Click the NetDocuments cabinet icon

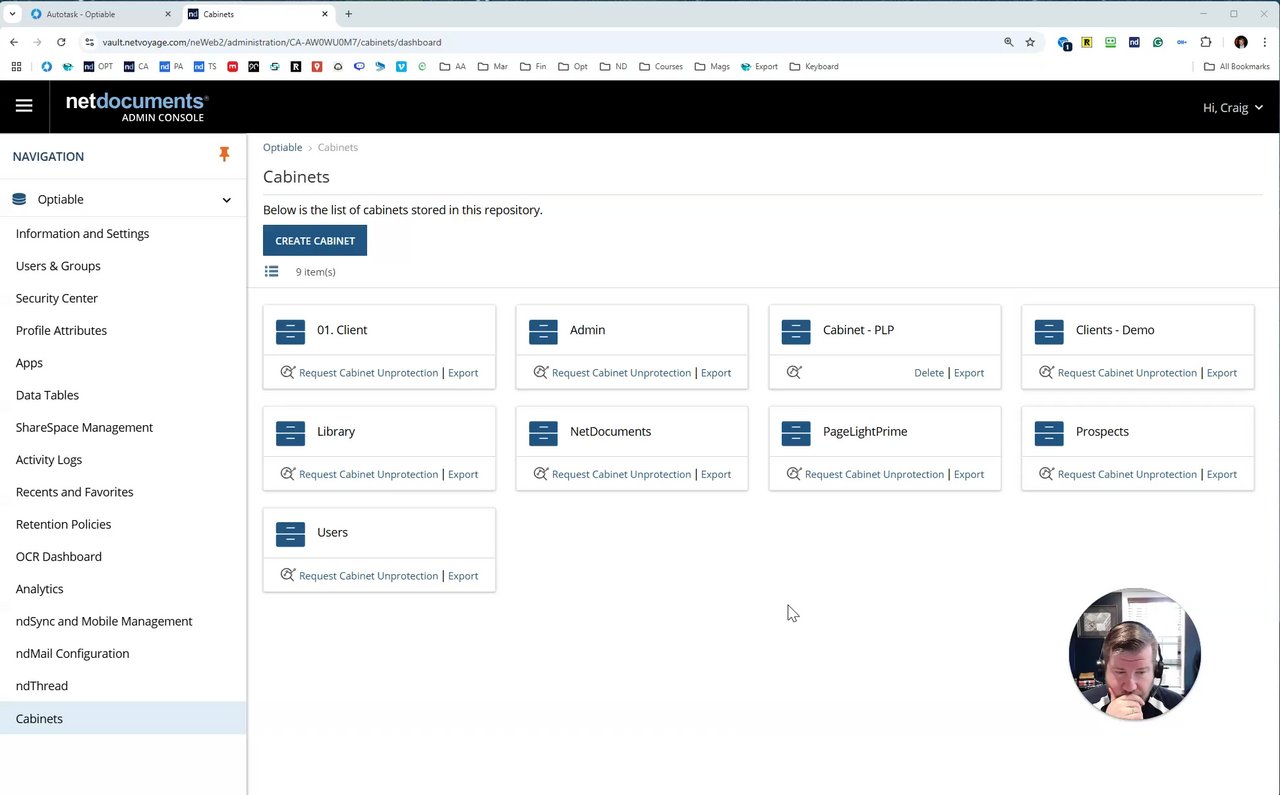pos(543,432)
